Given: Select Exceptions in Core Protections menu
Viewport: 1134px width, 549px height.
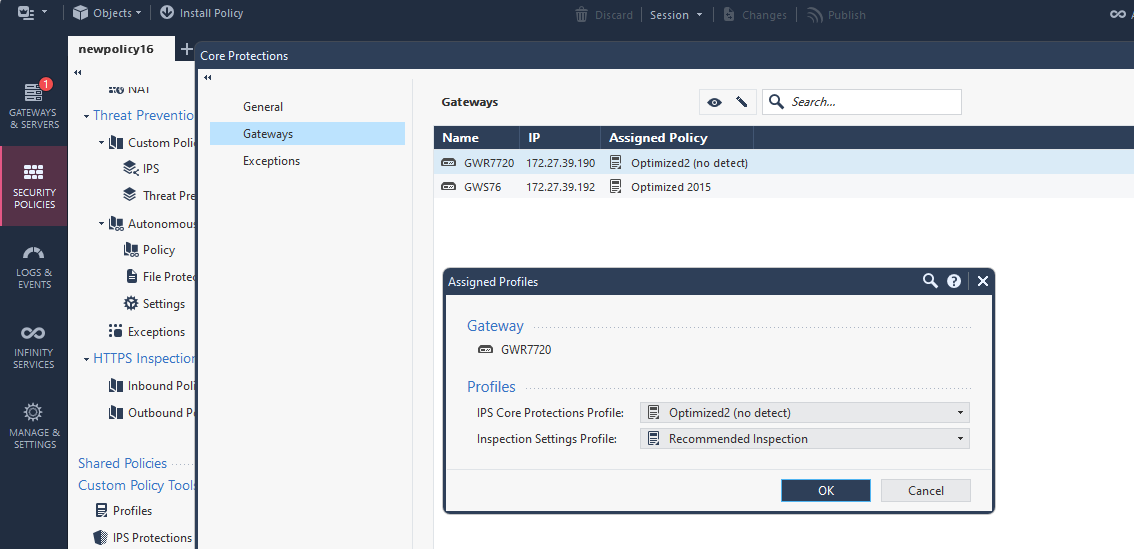Looking at the screenshot, I should [307, 161].
